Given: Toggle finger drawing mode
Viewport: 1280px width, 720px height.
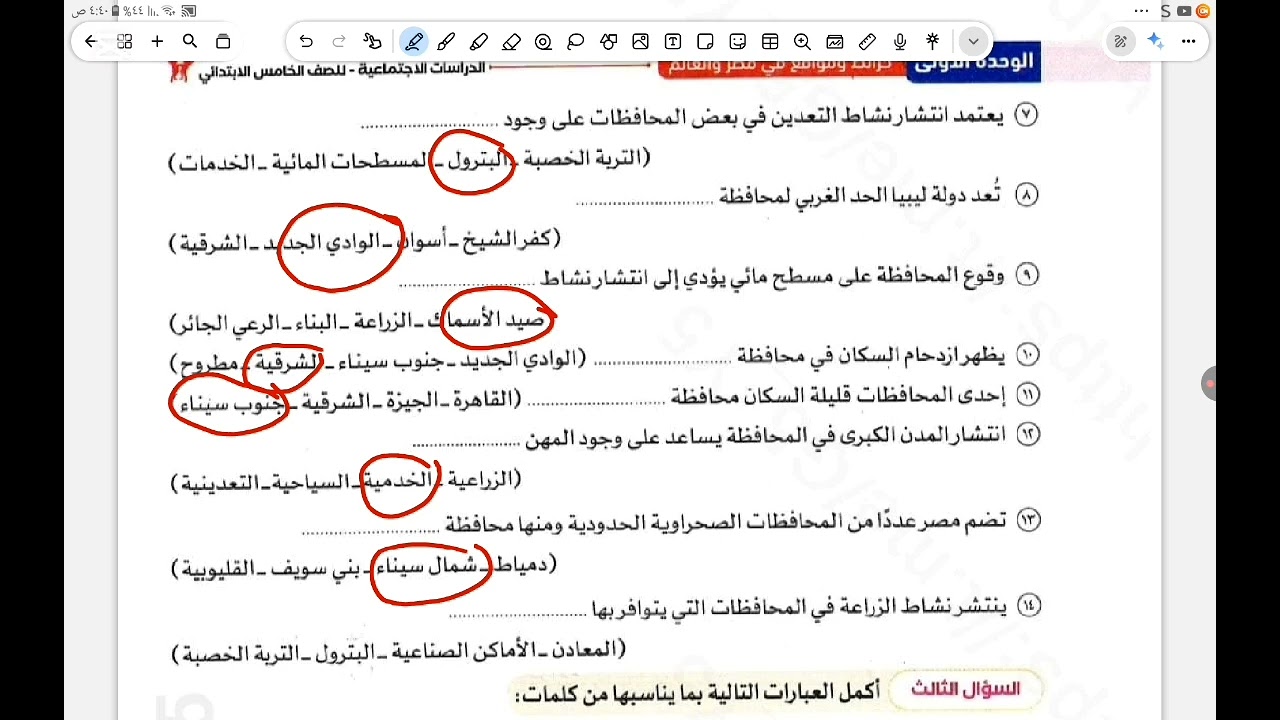Looking at the screenshot, I should (x=372, y=42).
